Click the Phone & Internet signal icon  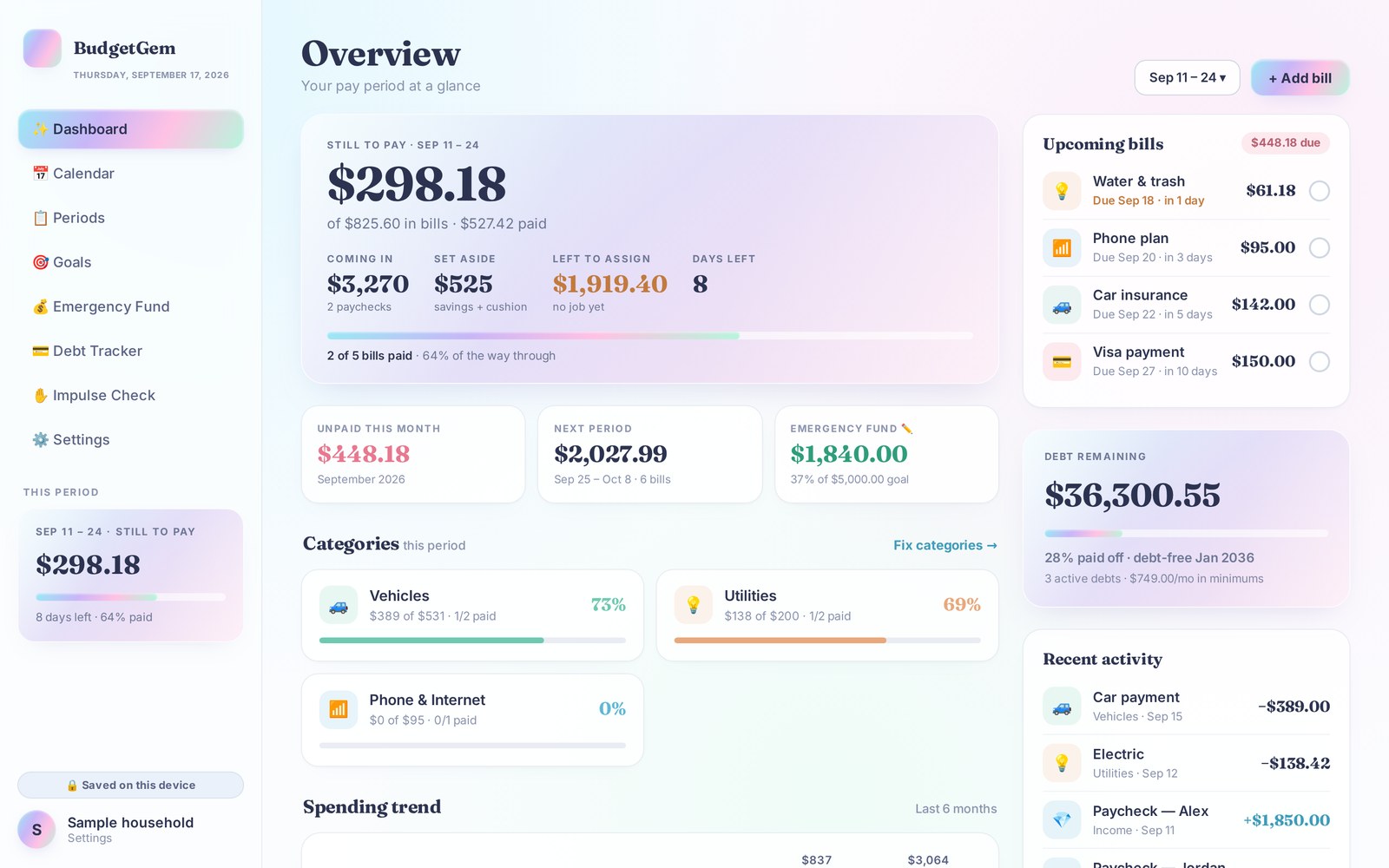point(339,709)
